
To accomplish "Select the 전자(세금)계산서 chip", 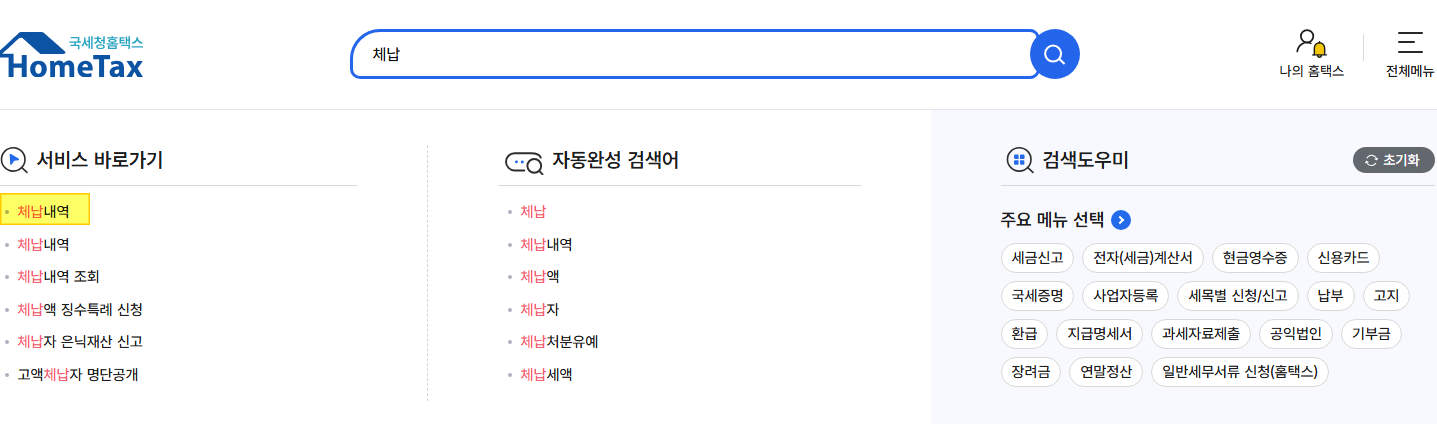I will (1143, 258).
